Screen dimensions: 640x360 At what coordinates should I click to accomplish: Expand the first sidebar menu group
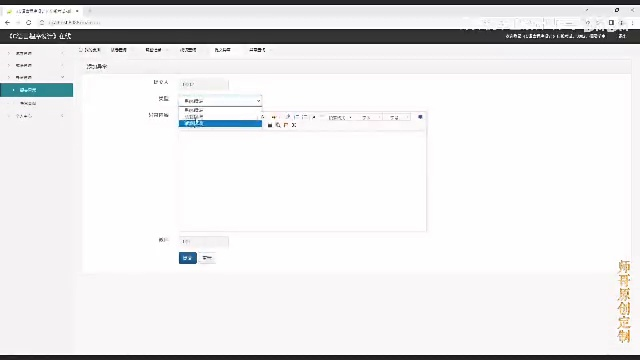tap(36, 53)
